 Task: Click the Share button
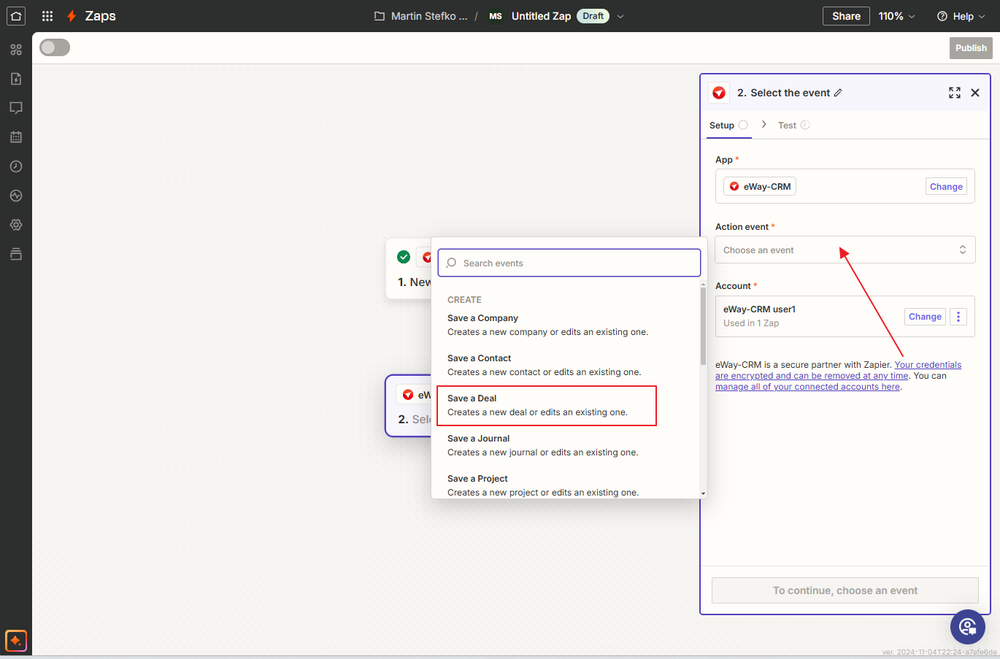pyautogui.click(x=846, y=16)
